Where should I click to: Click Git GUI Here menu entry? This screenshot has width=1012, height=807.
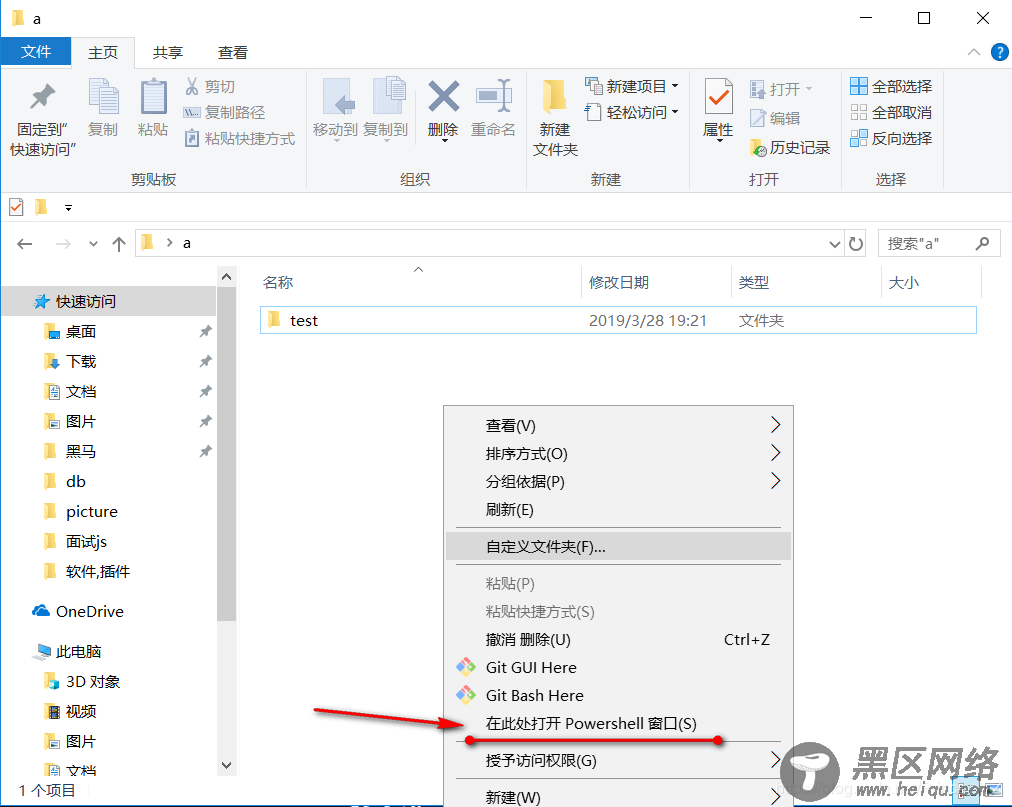618,668
